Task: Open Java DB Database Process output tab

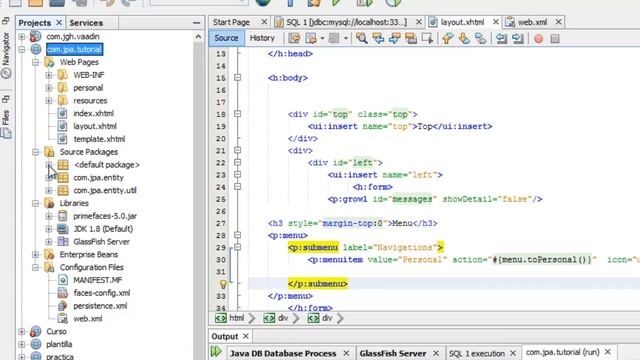Action: pyautogui.click(x=283, y=353)
